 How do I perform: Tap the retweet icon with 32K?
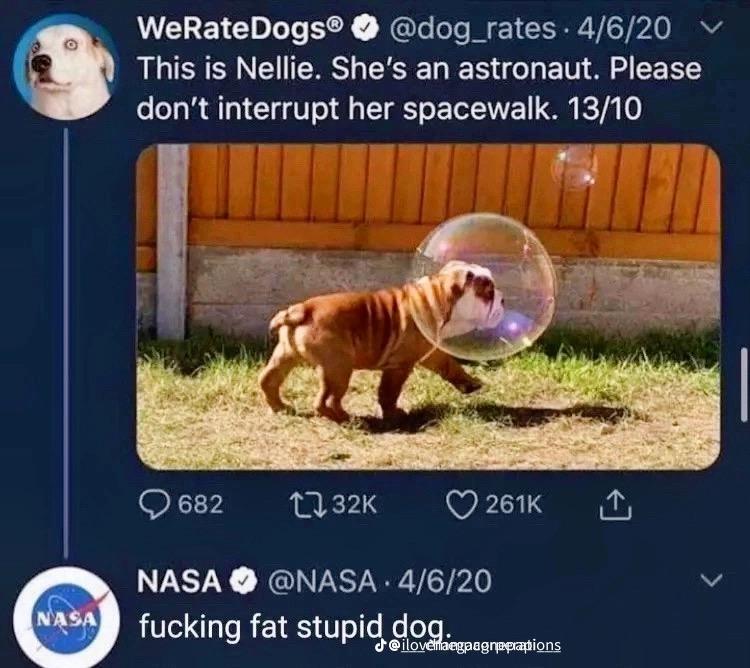point(309,505)
